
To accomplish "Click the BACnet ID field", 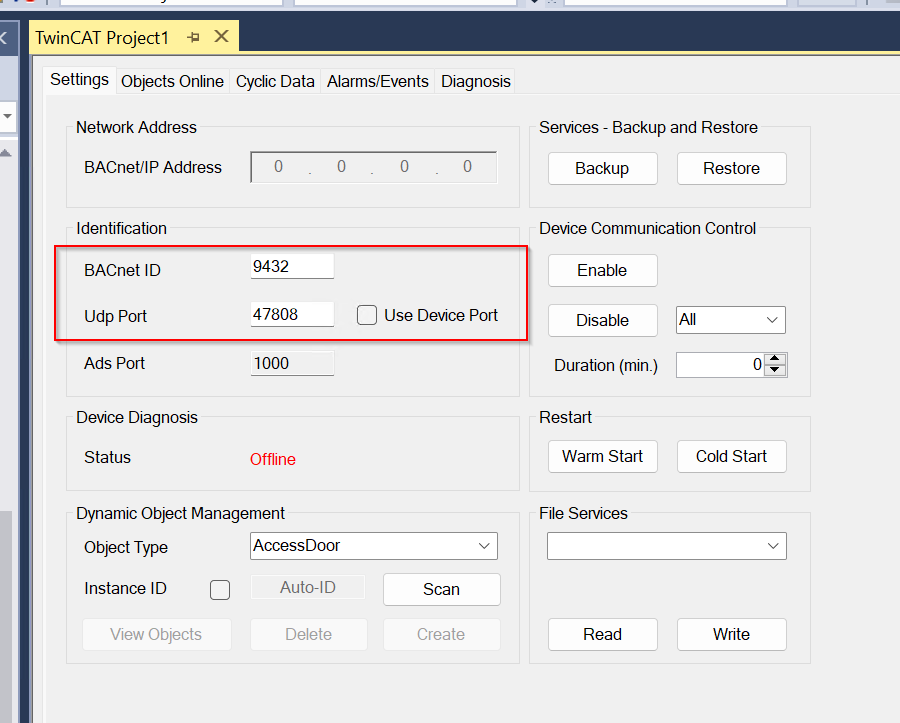I will click(x=292, y=266).
